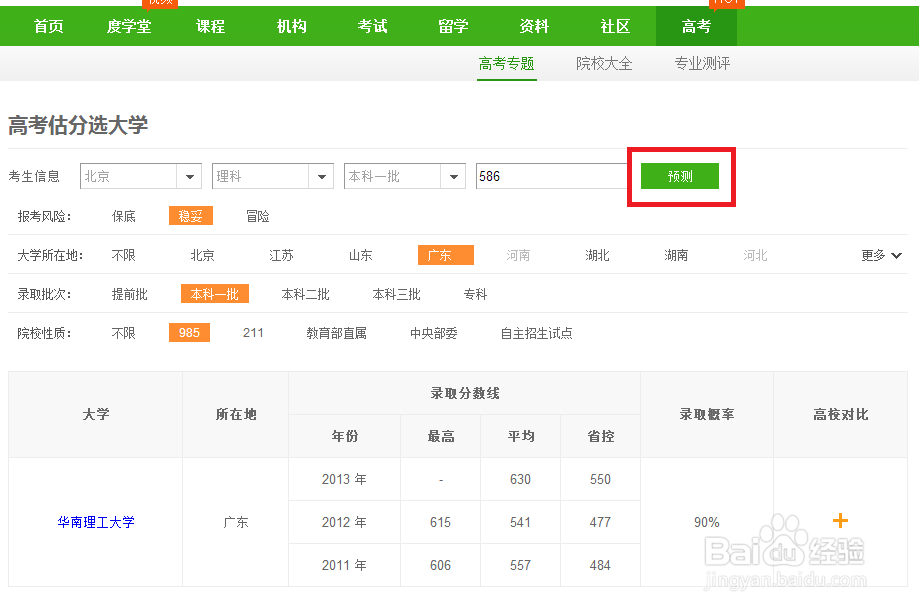The height and width of the screenshot is (612, 919).
Task: Click the 484 省控 score cell
Action: (x=600, y=565)
